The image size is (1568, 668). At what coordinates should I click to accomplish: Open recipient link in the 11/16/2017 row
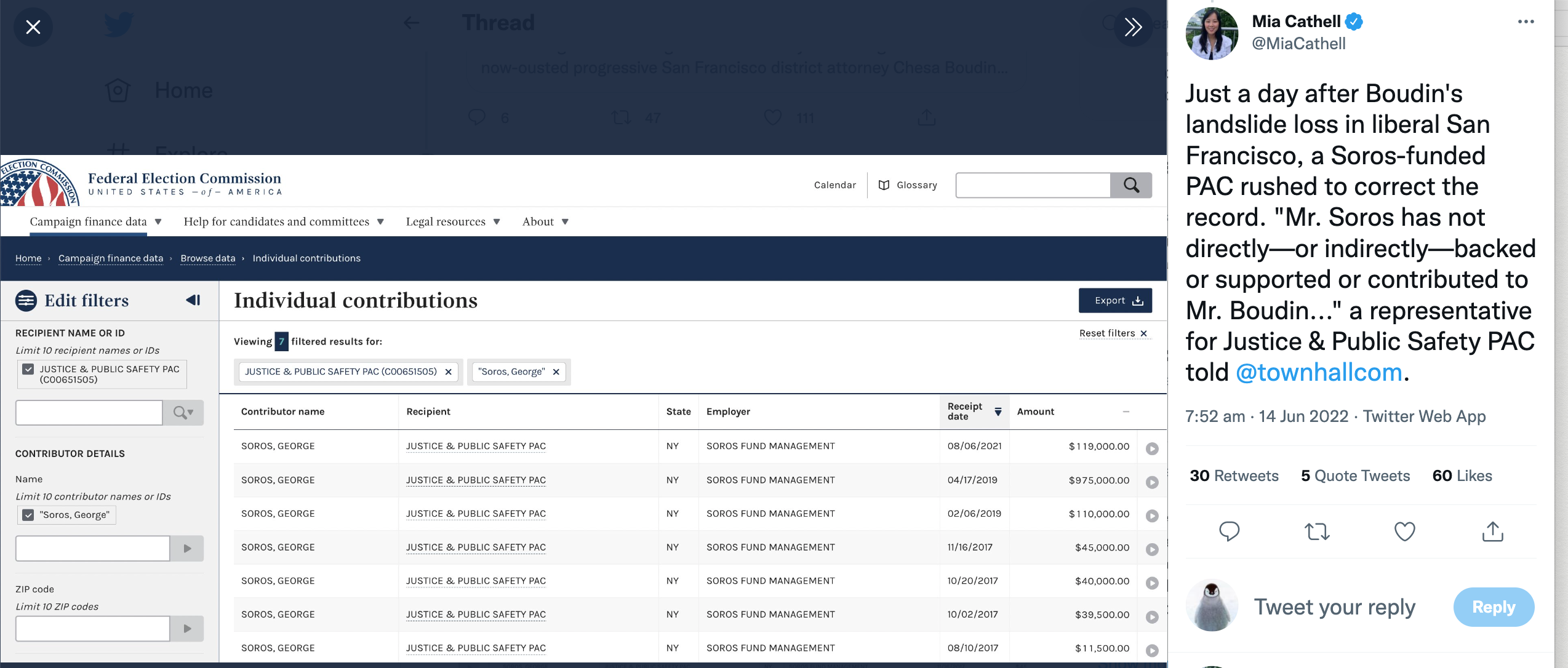[x=476, y=547]
